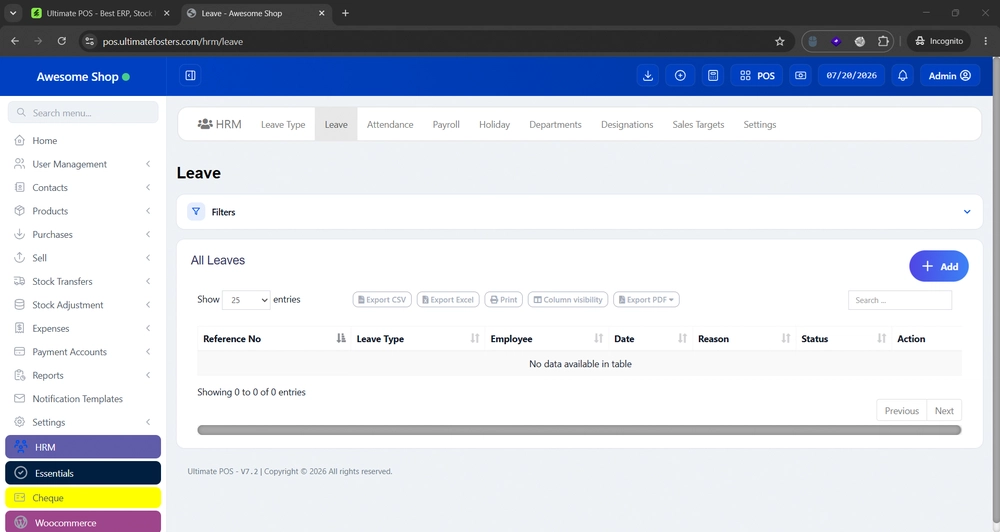This screenshot has height=532, width=1000.
Task: Click the Search menu field
Action: [83, 112]
